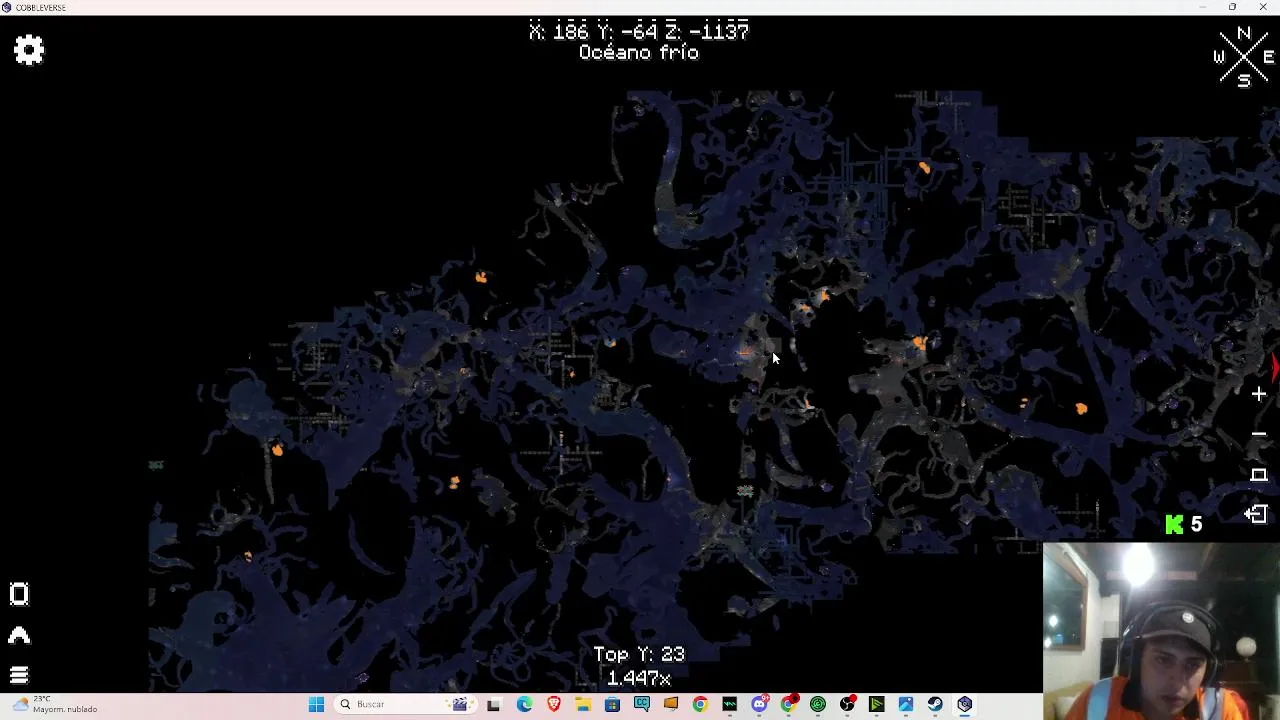
Task: Switch to Discord in the taskbar
Action: [760, 704]
